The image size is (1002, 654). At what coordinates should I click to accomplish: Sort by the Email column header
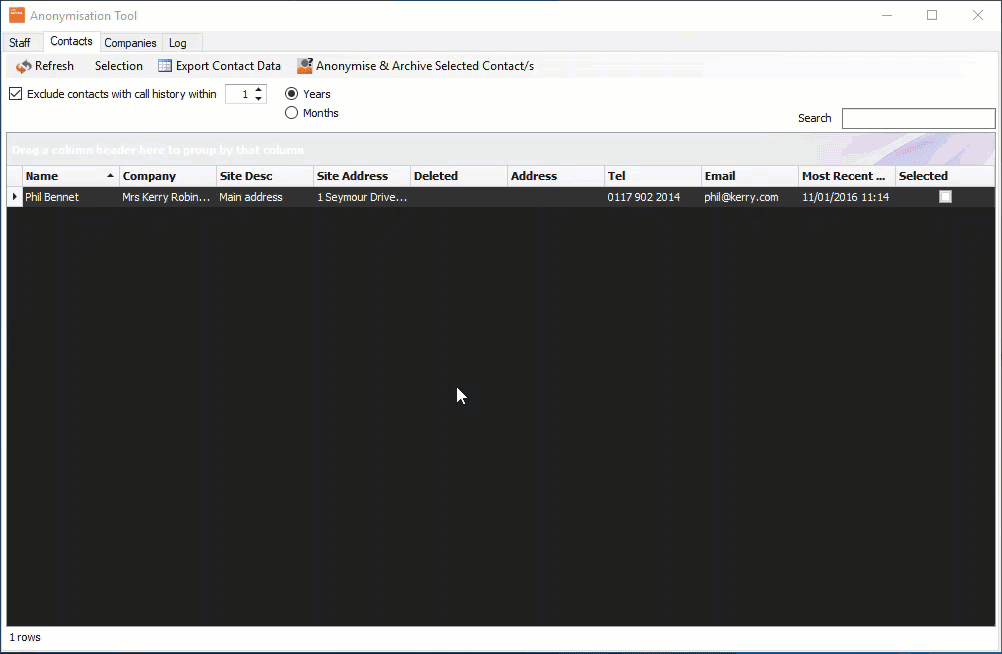(x=750, y=176)
